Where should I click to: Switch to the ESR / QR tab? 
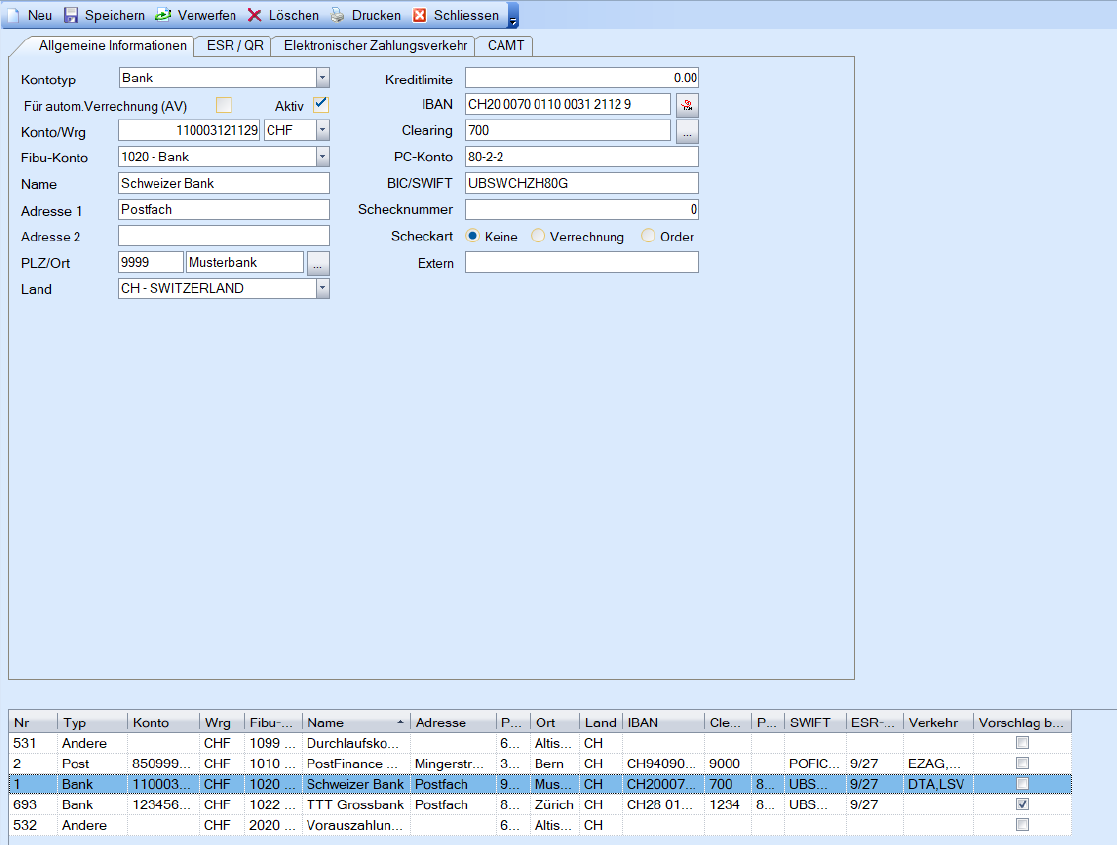[x=234, y=46]
